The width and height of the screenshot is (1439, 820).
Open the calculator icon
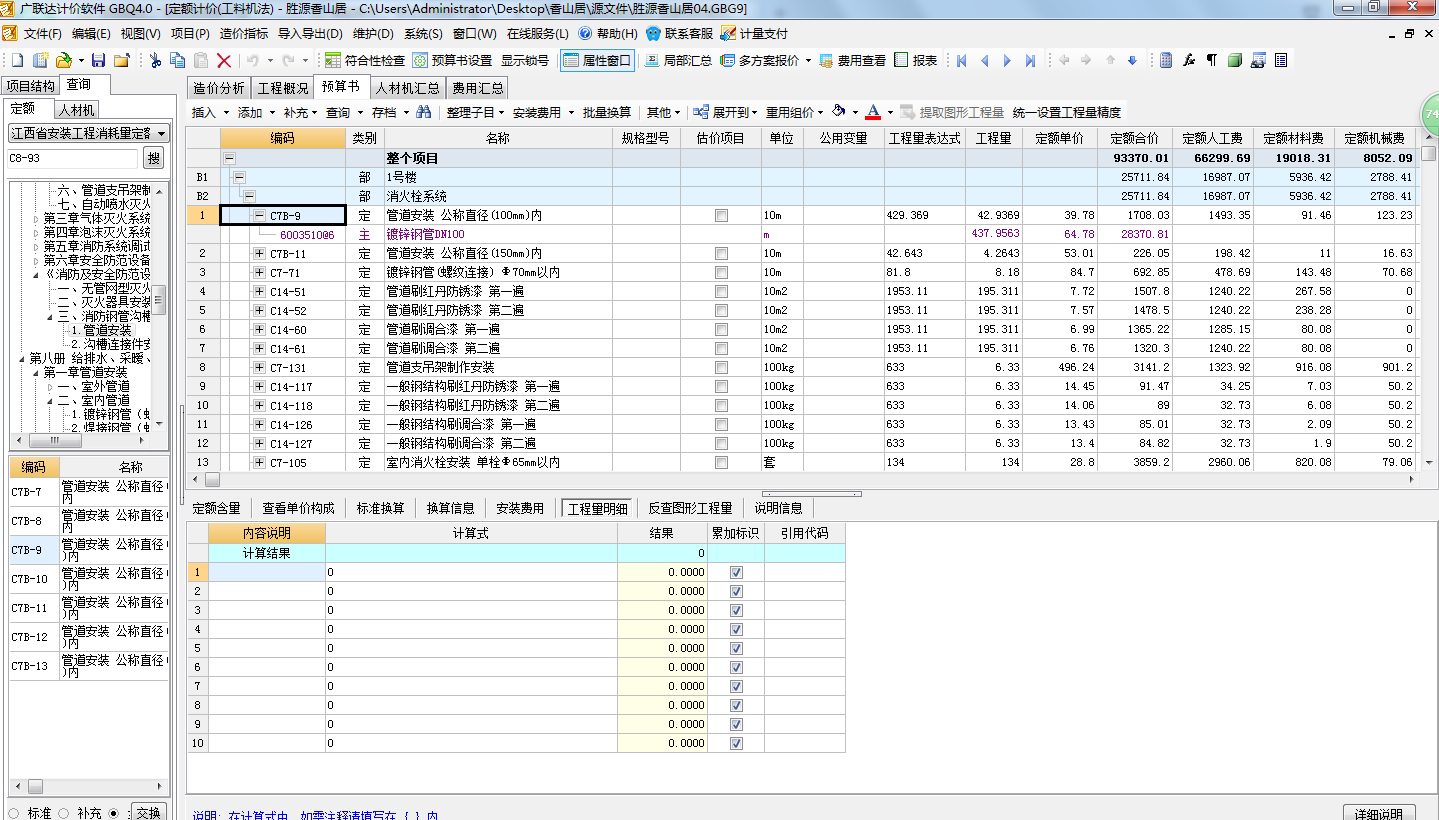coord(1166,61)
